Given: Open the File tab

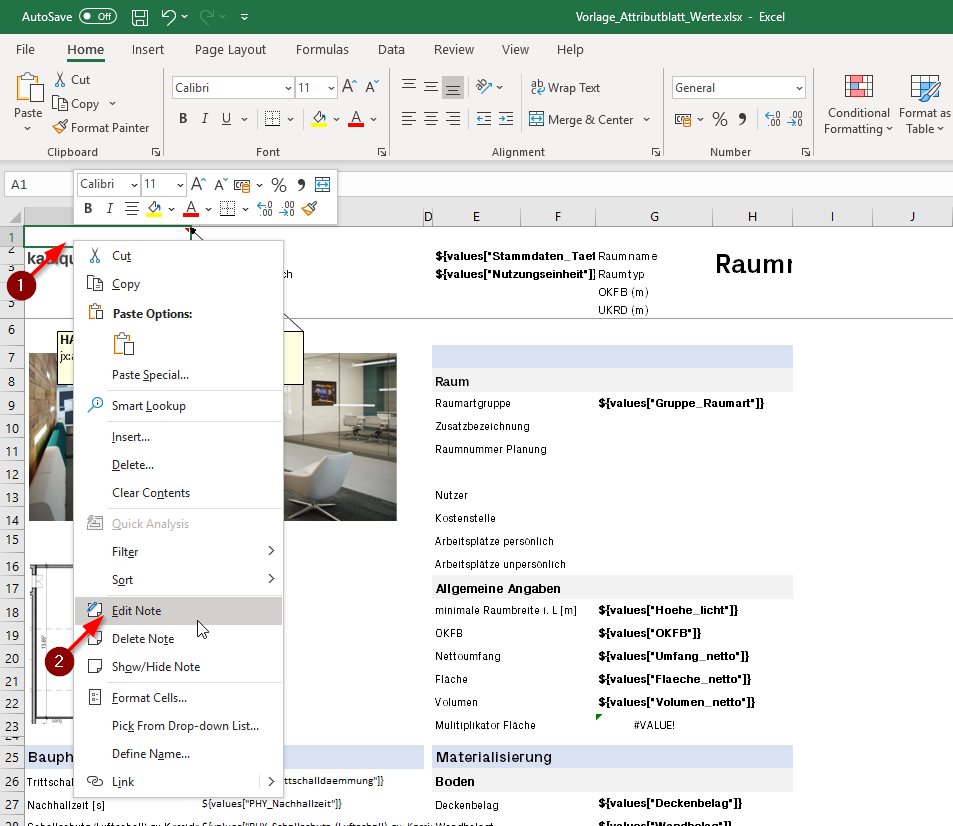Looking at the screenshot, I should pyautogui.click(x=25, y=50).
